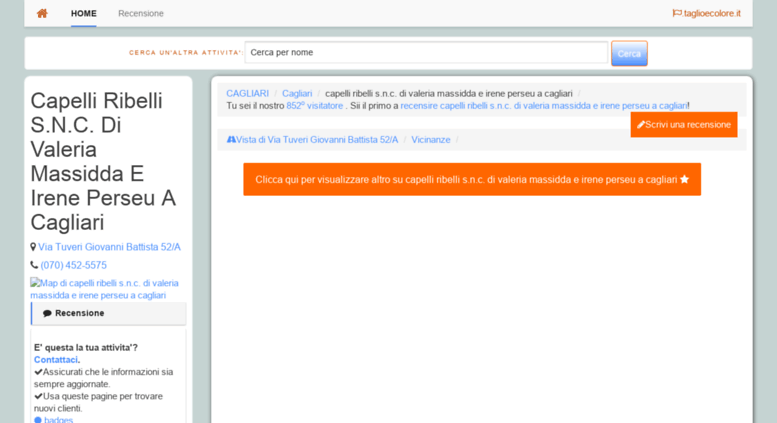The image size is (777, 423).
Task: Click the orange Clicca qui per visualizzare banner
Action: [x=472, y=179]
